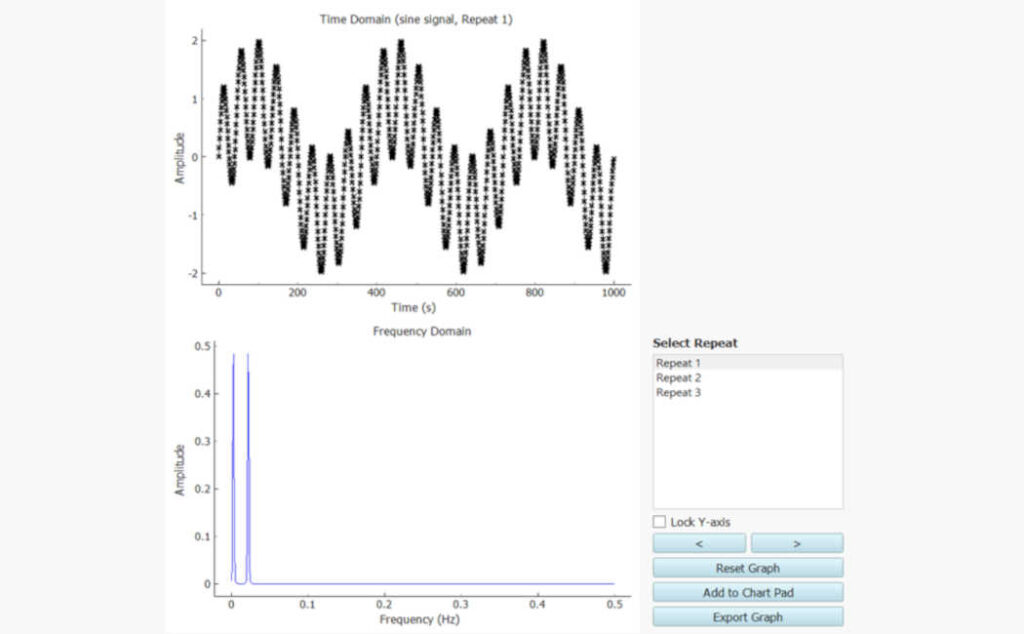Click the Reset Graph button
The height and width of the screenshot is (634, 1024).
pos(747,568)
